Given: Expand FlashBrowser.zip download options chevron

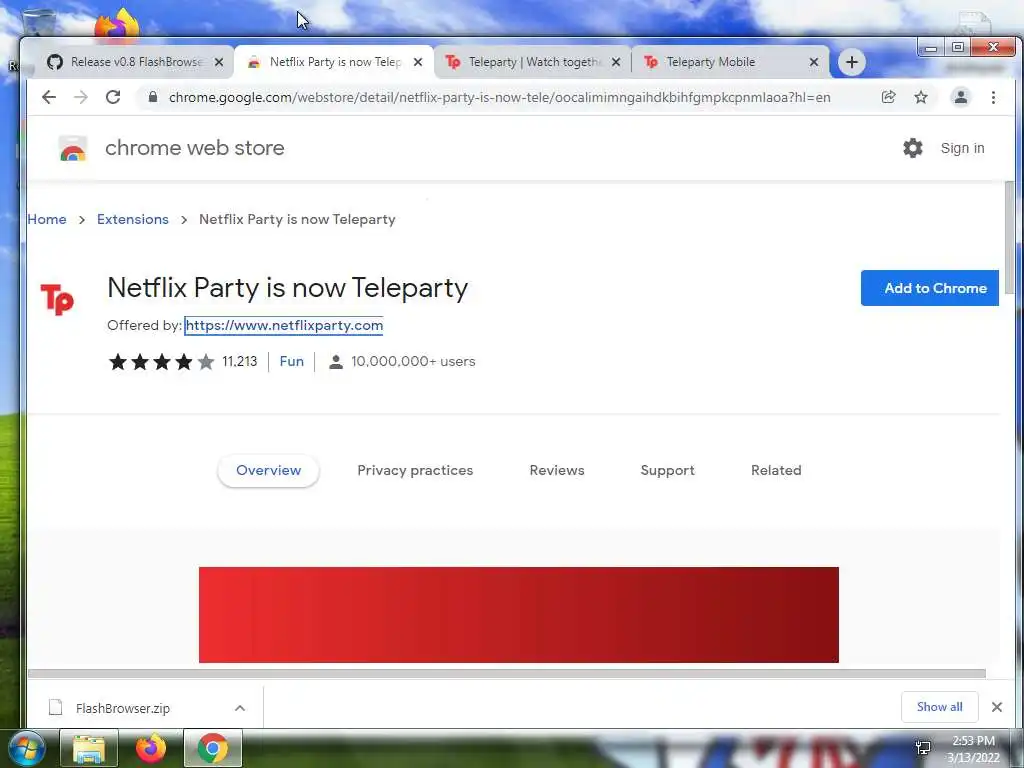Looking at the screenshot, I should (240, 708).
